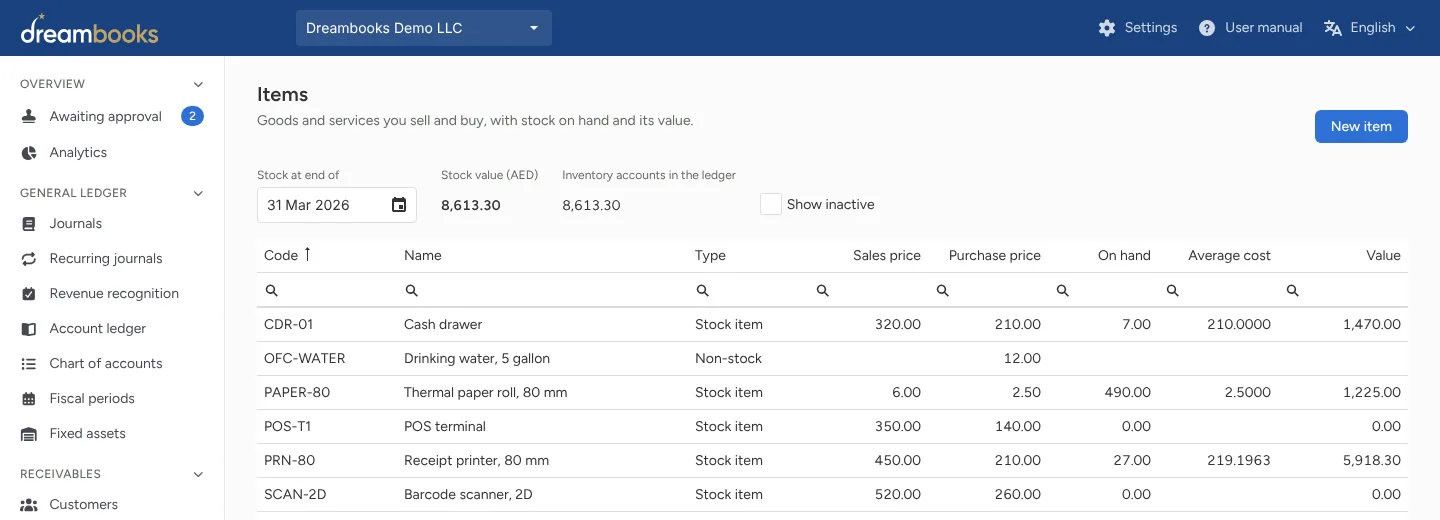Click the Dreambooks logo
The image size is (1440, 520).
[x=89, y=29]
